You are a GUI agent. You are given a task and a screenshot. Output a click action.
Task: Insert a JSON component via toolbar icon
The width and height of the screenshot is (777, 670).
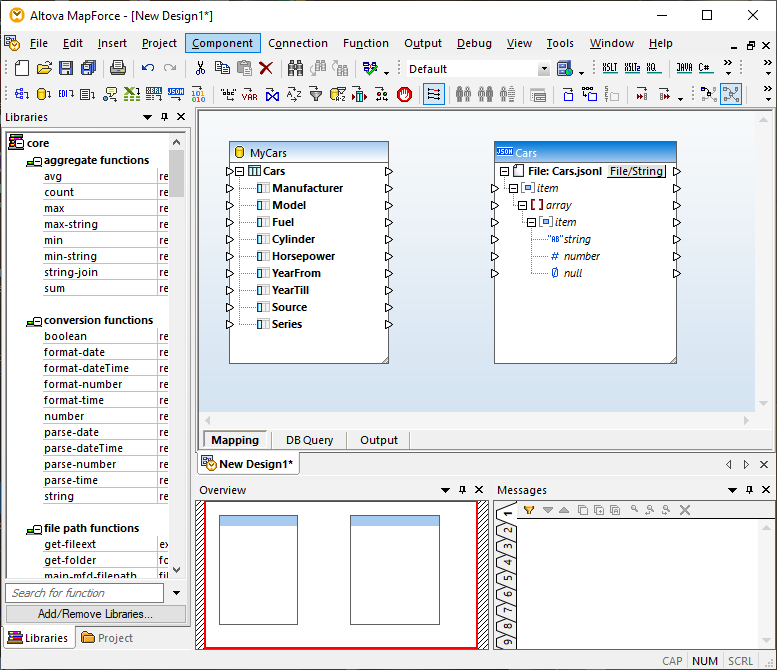(x=176, y=95)
